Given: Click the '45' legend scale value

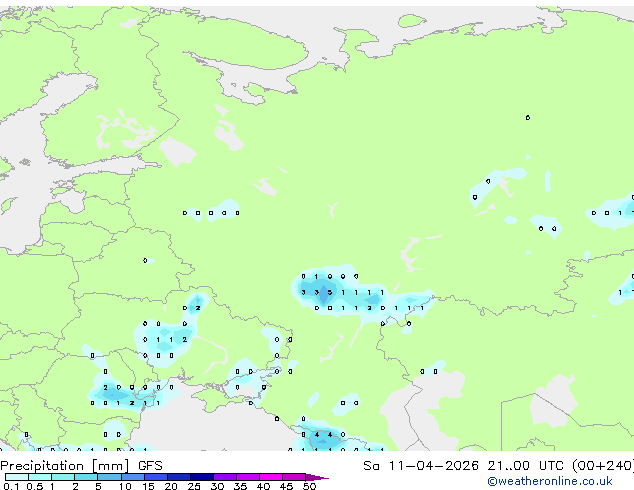Looking at the screenshot, I should click(286, 486).
